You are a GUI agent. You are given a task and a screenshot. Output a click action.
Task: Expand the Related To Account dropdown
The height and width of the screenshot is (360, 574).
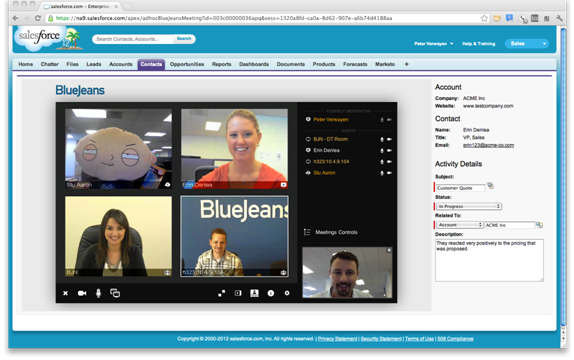[460, 225]
